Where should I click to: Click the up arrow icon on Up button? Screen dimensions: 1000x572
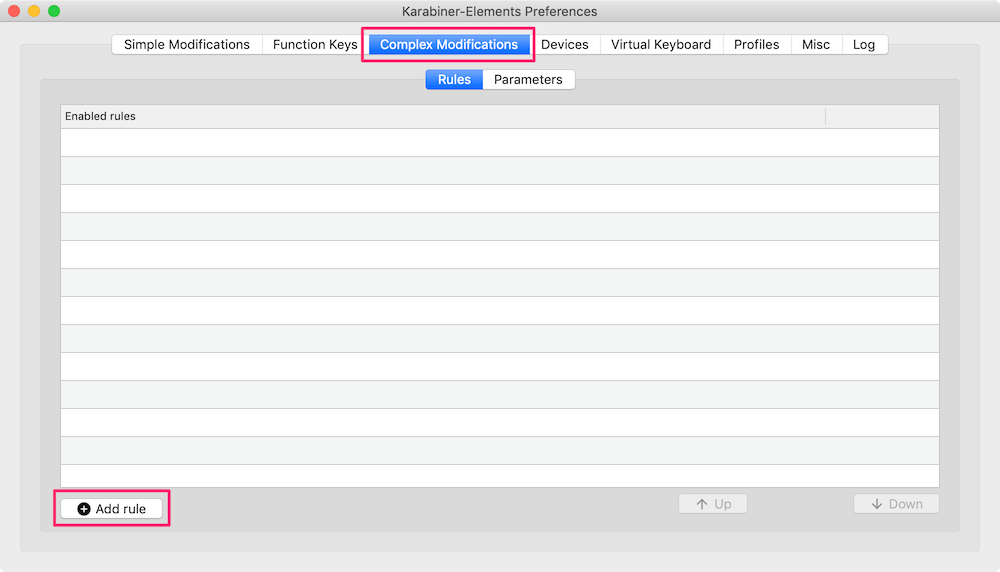(x=702, y=504)
